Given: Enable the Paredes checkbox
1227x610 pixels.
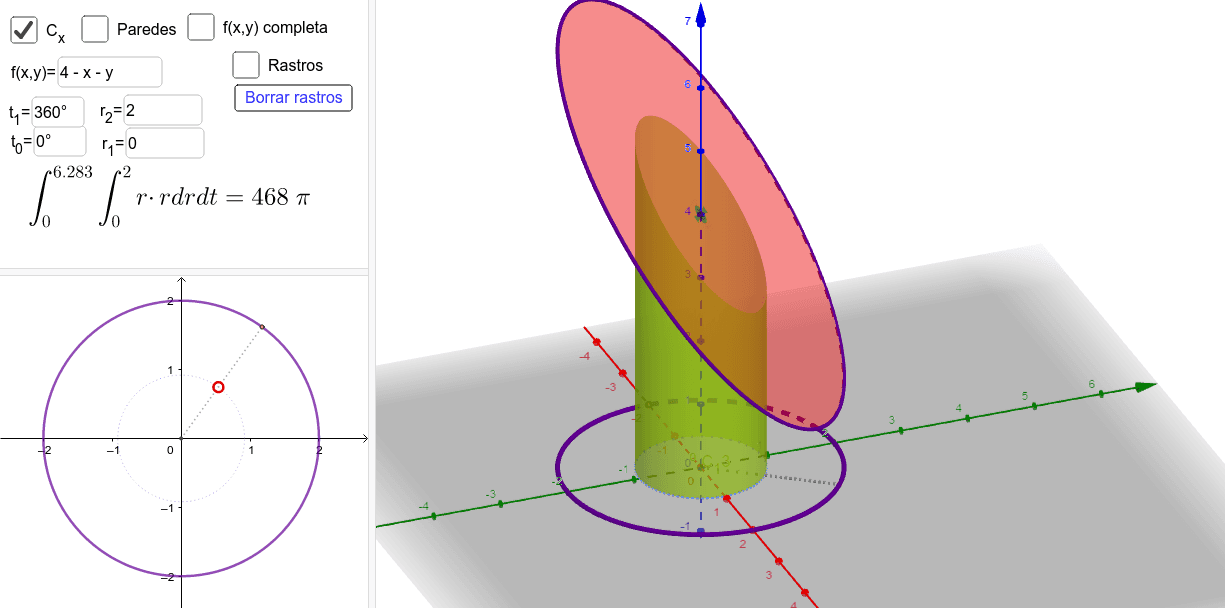Looking at the screenshot, I should tap(96, 30).
